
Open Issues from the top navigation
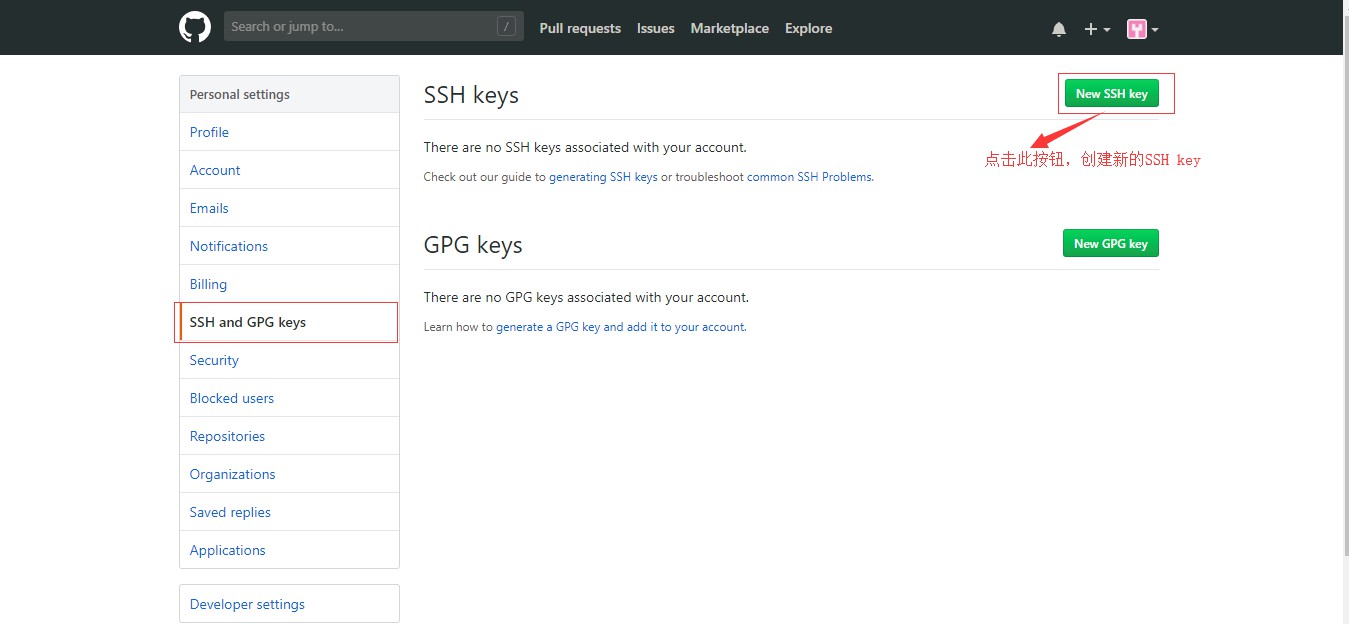(655, 28)
